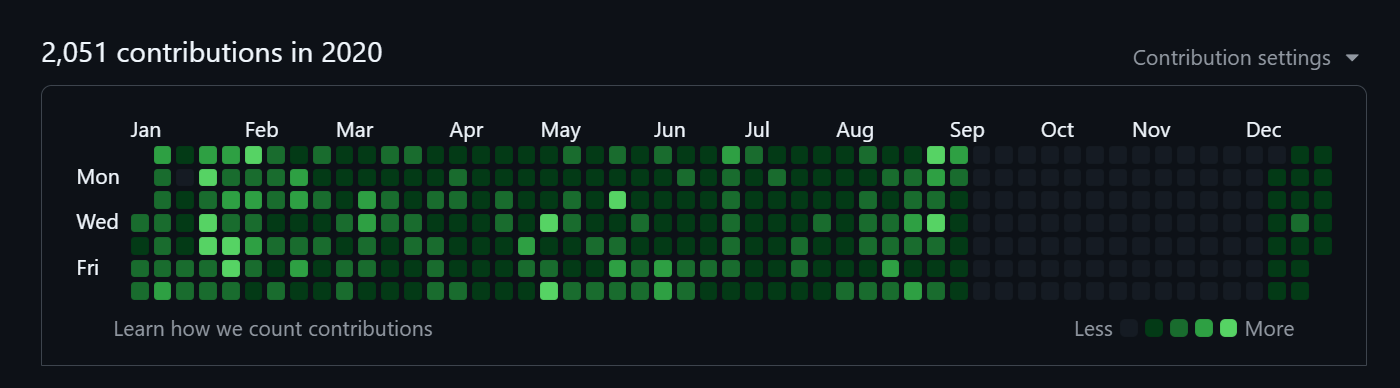Screen dimensions: 1400x388
Task: Click the Dec month label
Action: tap(1264, 130)
